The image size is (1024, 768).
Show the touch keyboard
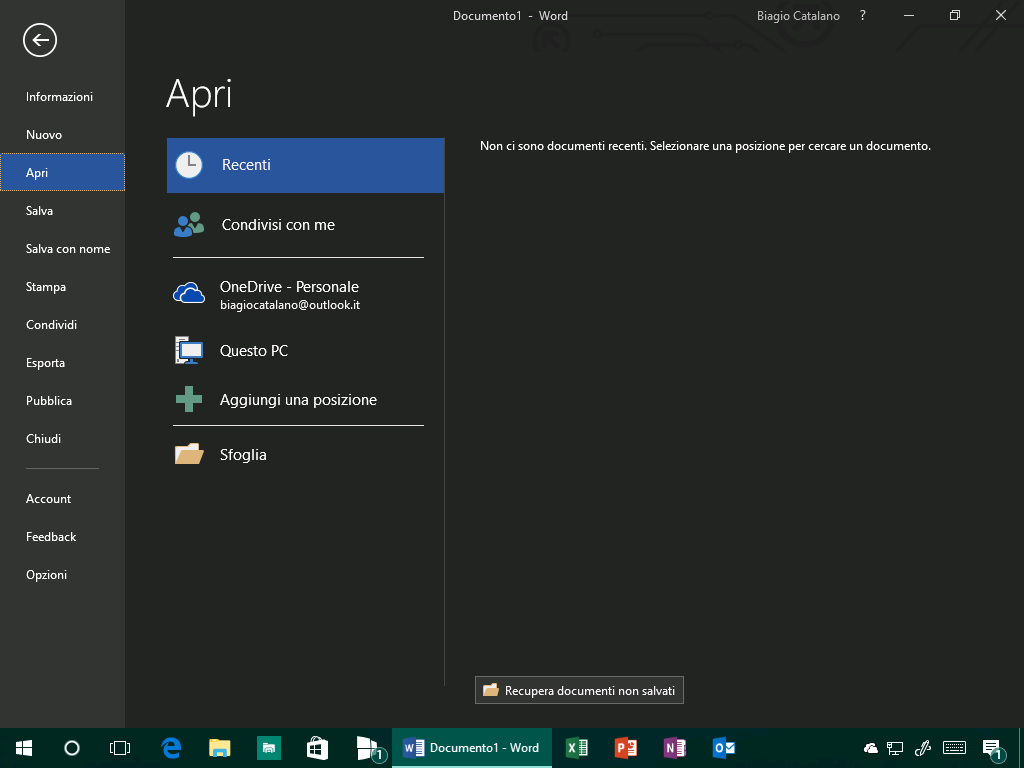[x=955, y=748]
